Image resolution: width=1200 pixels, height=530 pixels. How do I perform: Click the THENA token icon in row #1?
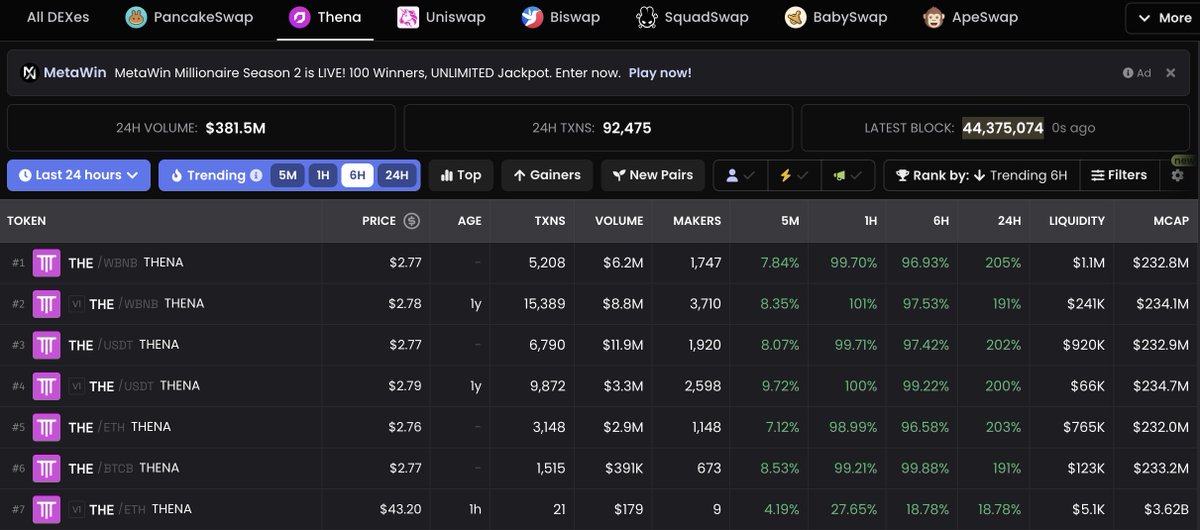47,263
